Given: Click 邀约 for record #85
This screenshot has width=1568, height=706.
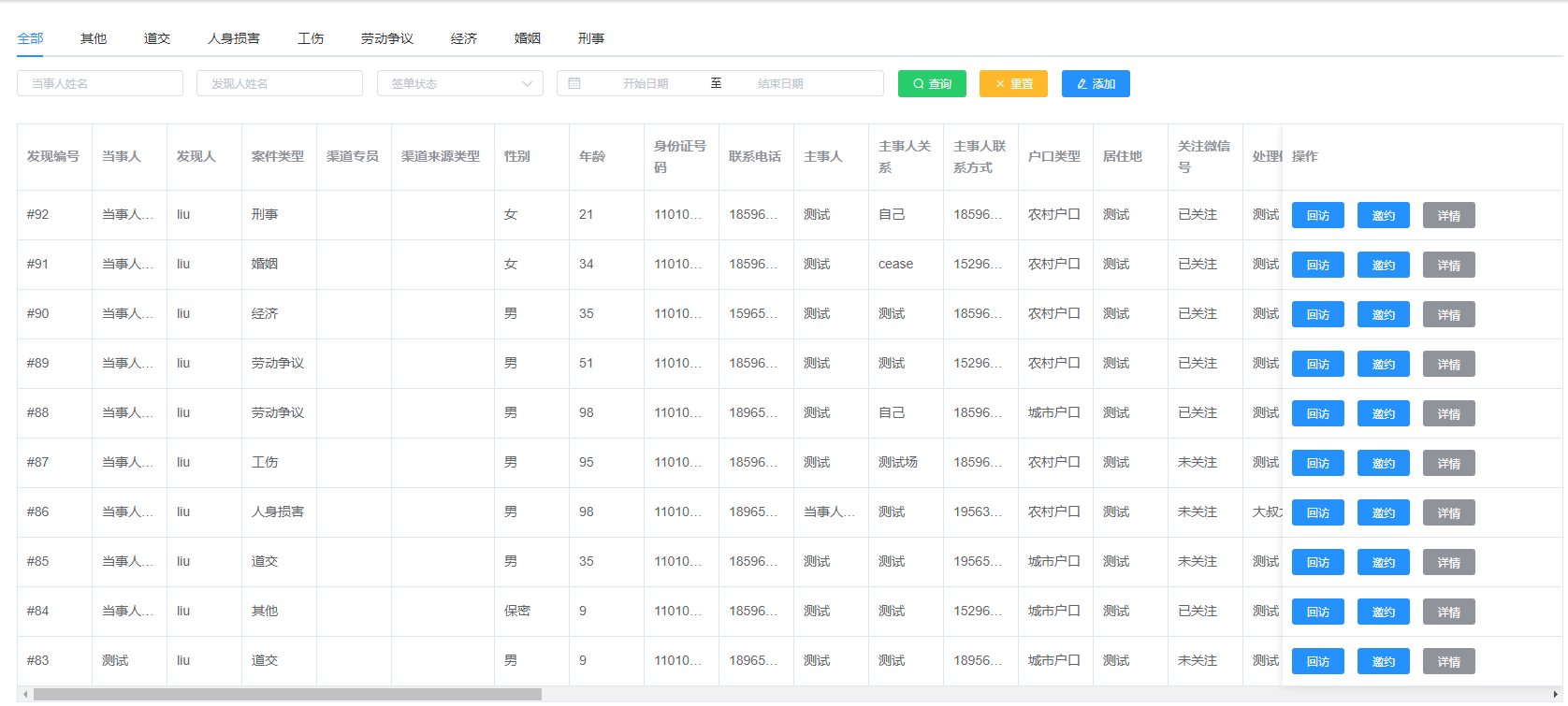Looking at the screenshot, I should click(1384, 562).
